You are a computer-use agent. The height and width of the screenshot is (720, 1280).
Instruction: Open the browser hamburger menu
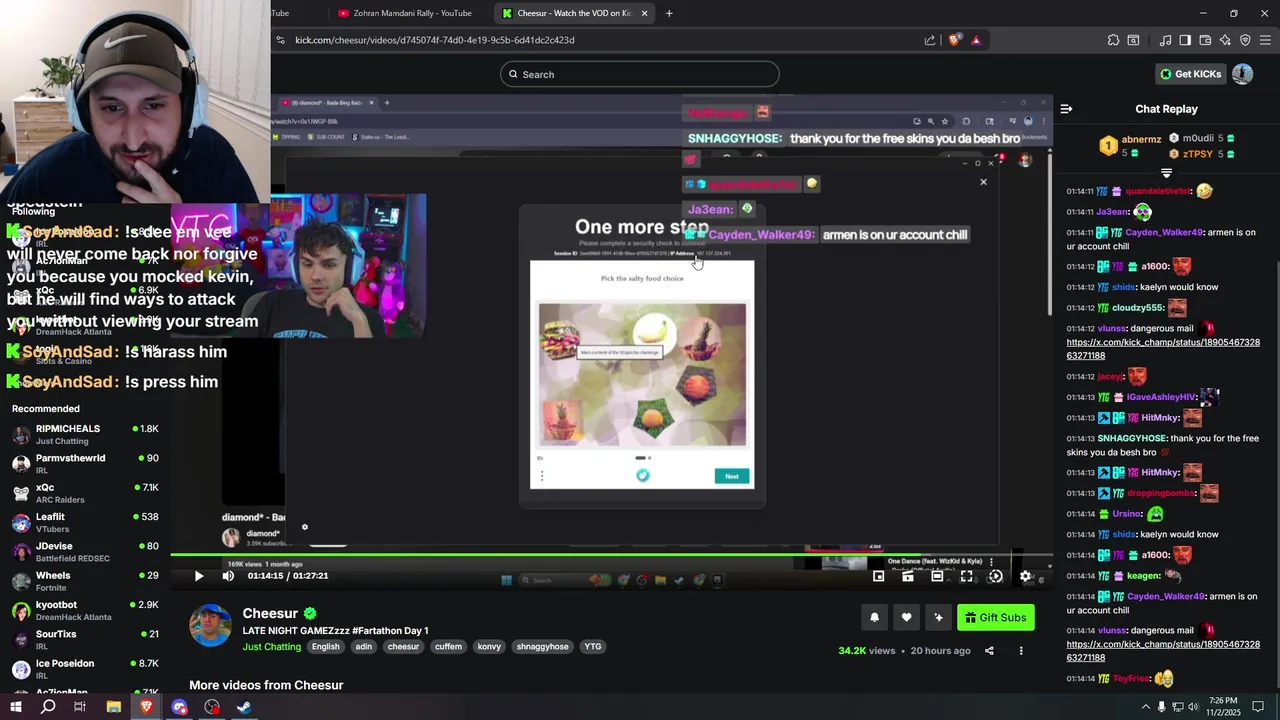pyautogui.click(x=1265, y=40)
